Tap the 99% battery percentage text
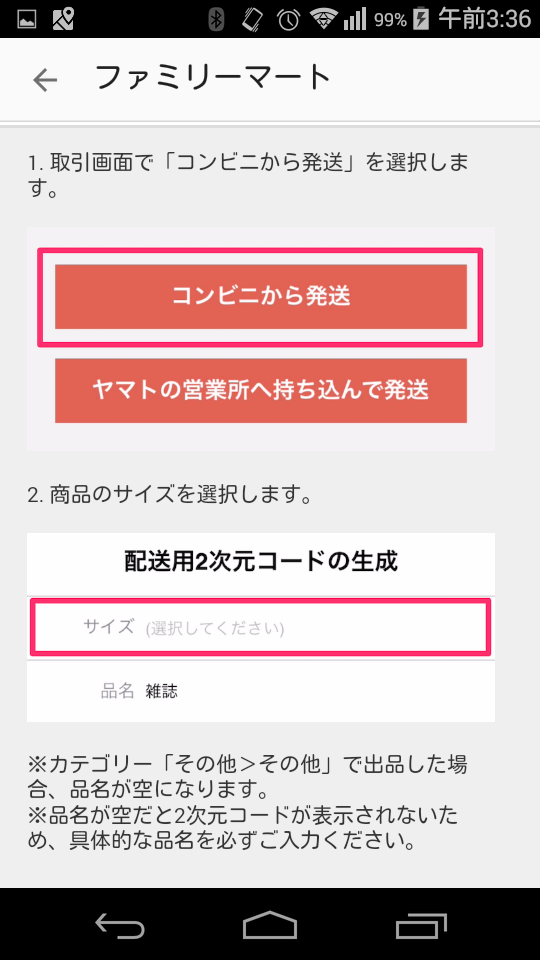 (391, 20)
